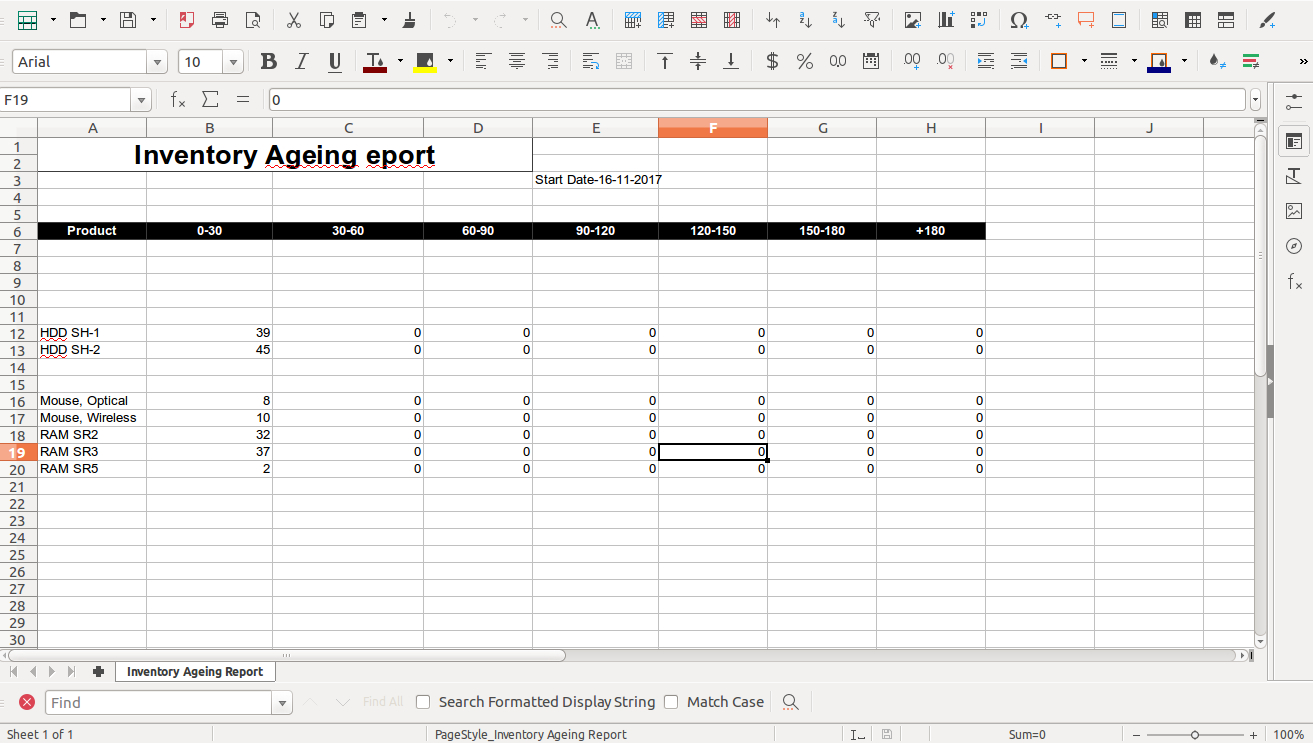Close the Find toolbar
Screen dimensions: 1313x743
click(x=27, y=701)
